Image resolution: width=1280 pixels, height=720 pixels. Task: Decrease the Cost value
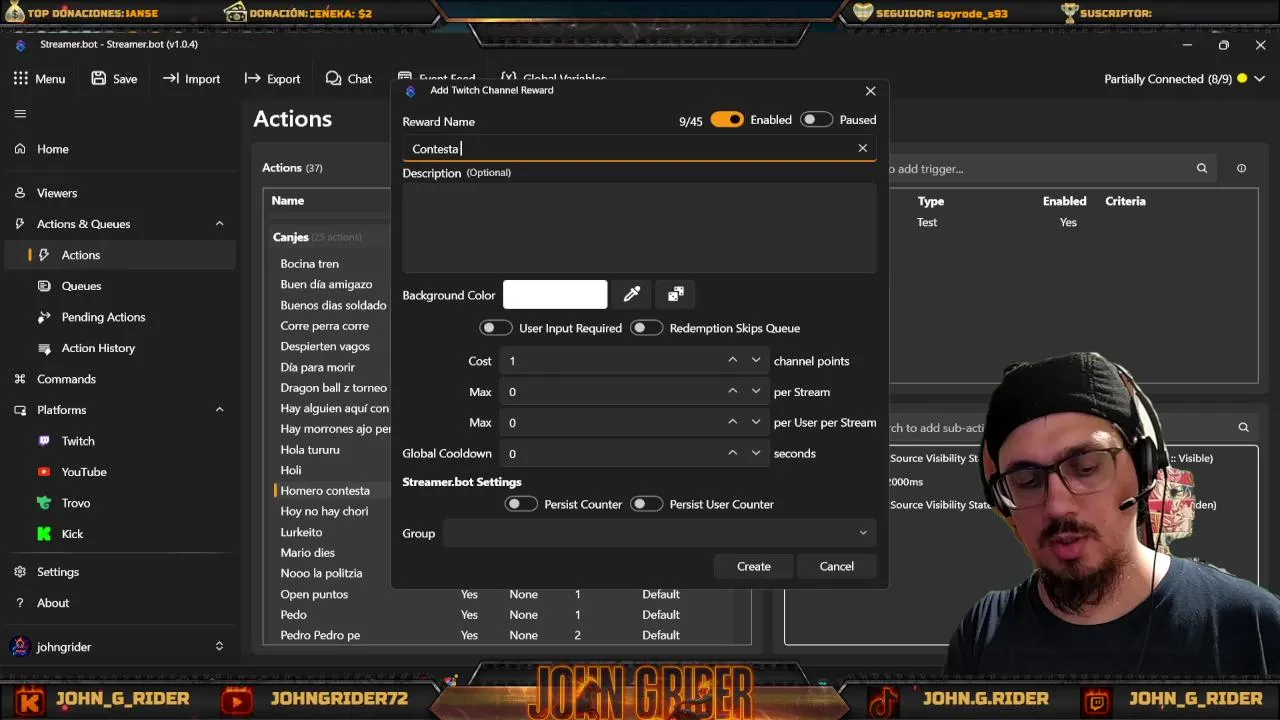pos(756,361)
